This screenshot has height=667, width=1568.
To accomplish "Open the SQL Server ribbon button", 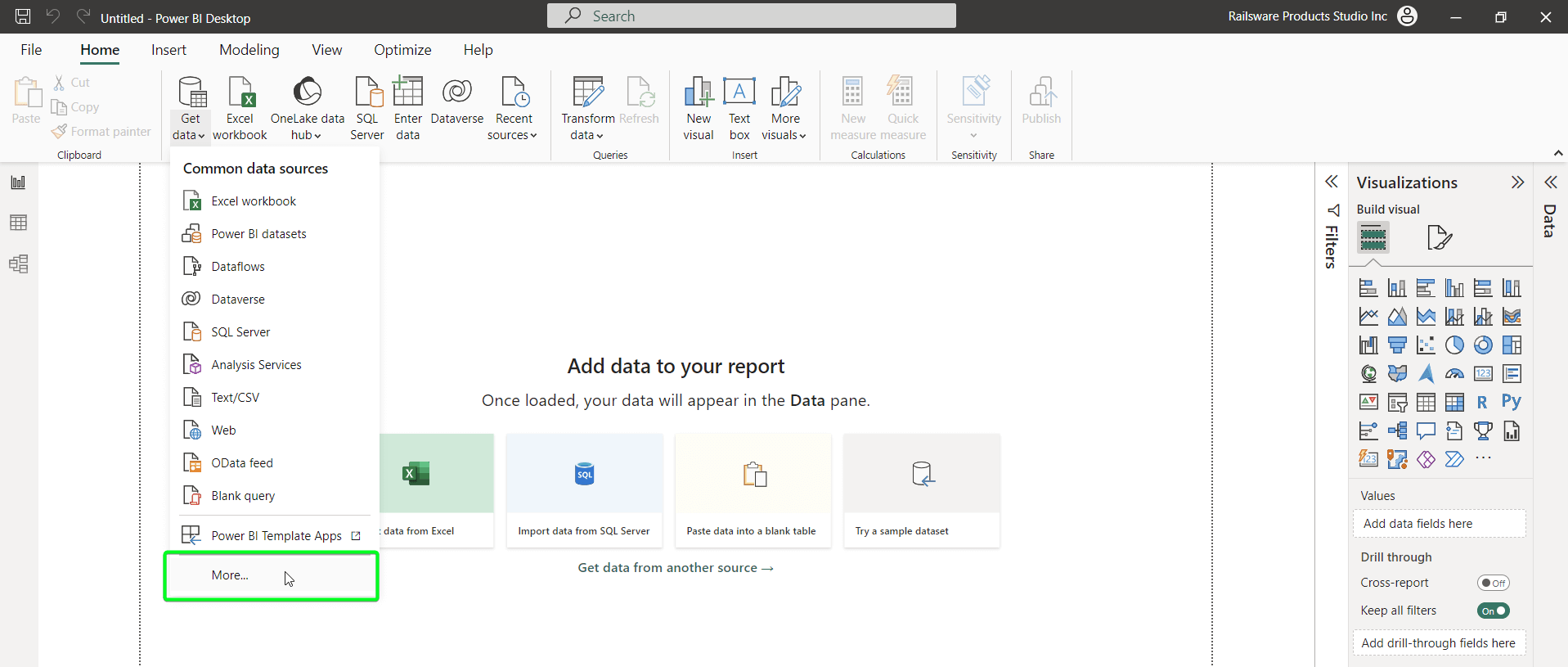I will click(367, 108).
